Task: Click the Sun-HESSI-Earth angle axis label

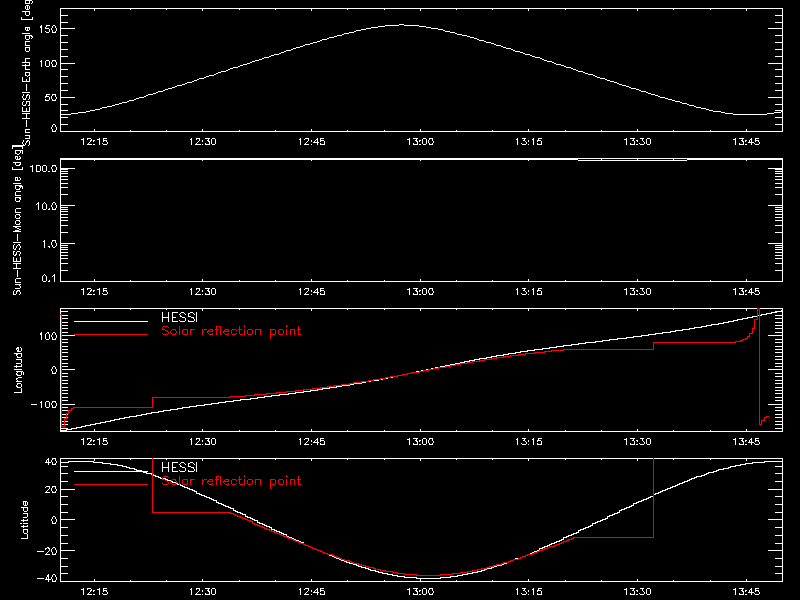Action: point(27,73)
